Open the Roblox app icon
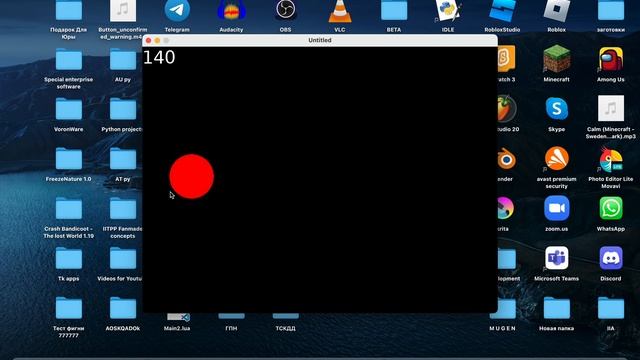This screenshot has width=640, height=360. pyautogui.click(x=556, y=10)
